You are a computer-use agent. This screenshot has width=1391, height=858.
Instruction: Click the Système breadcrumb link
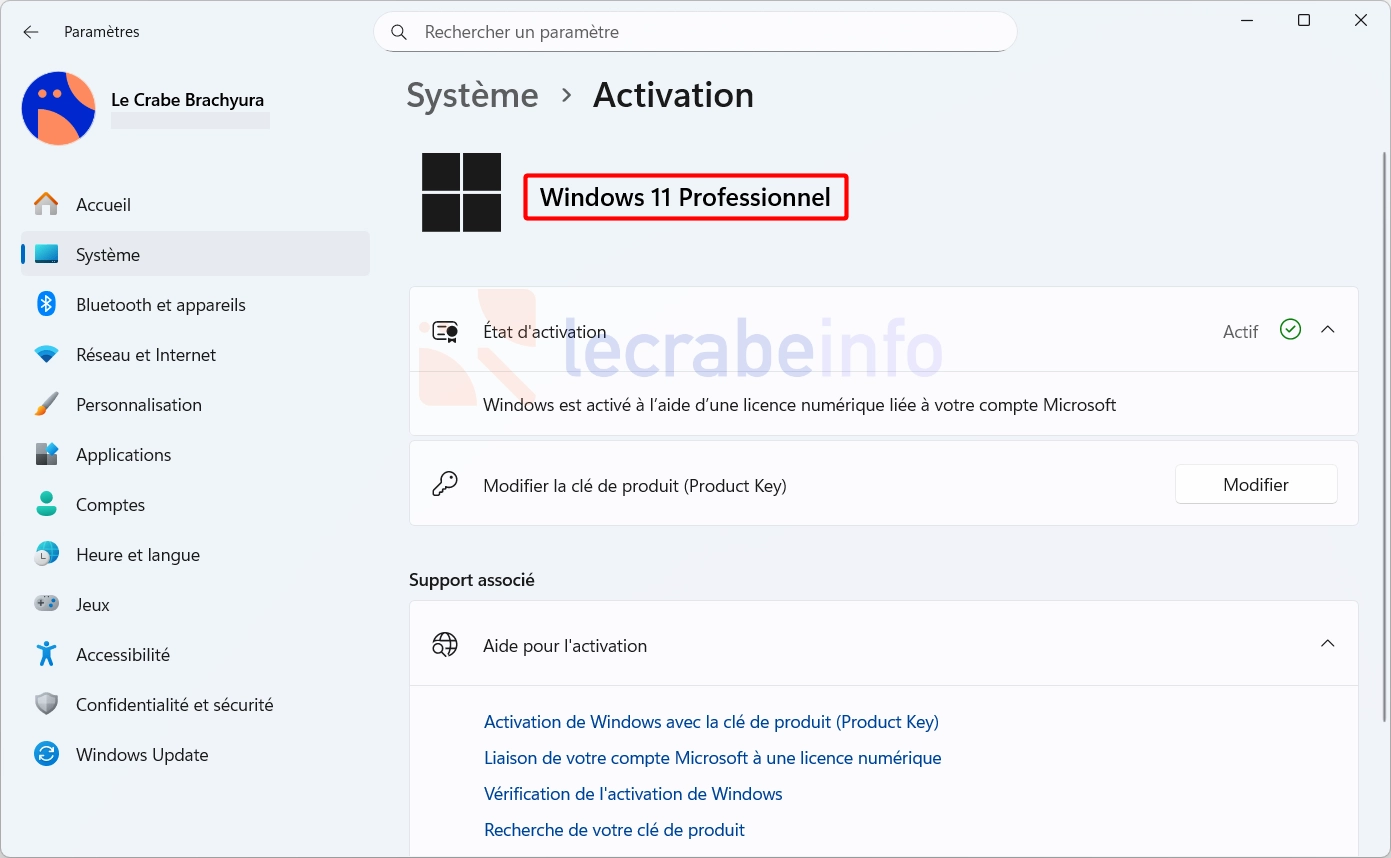pyautogui.click(x=472, y=96)
